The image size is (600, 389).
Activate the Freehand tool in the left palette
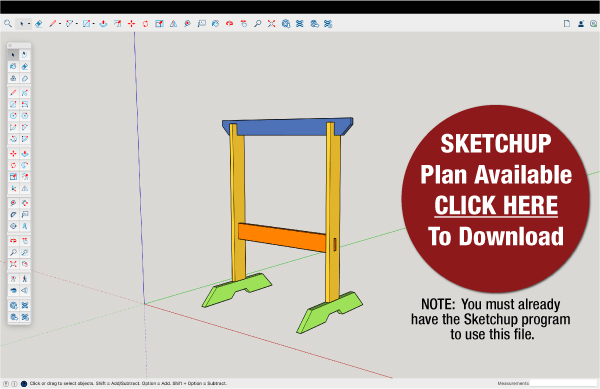point(25,93)
